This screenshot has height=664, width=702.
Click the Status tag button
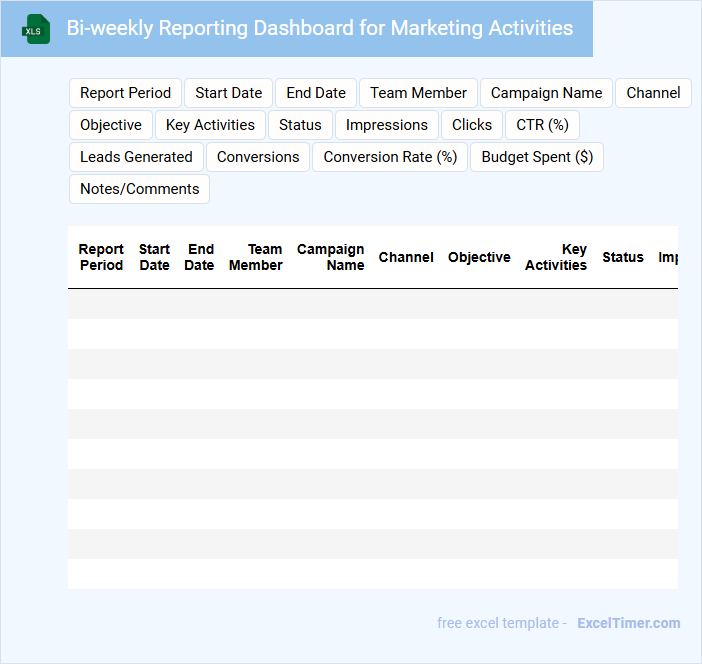300,125
